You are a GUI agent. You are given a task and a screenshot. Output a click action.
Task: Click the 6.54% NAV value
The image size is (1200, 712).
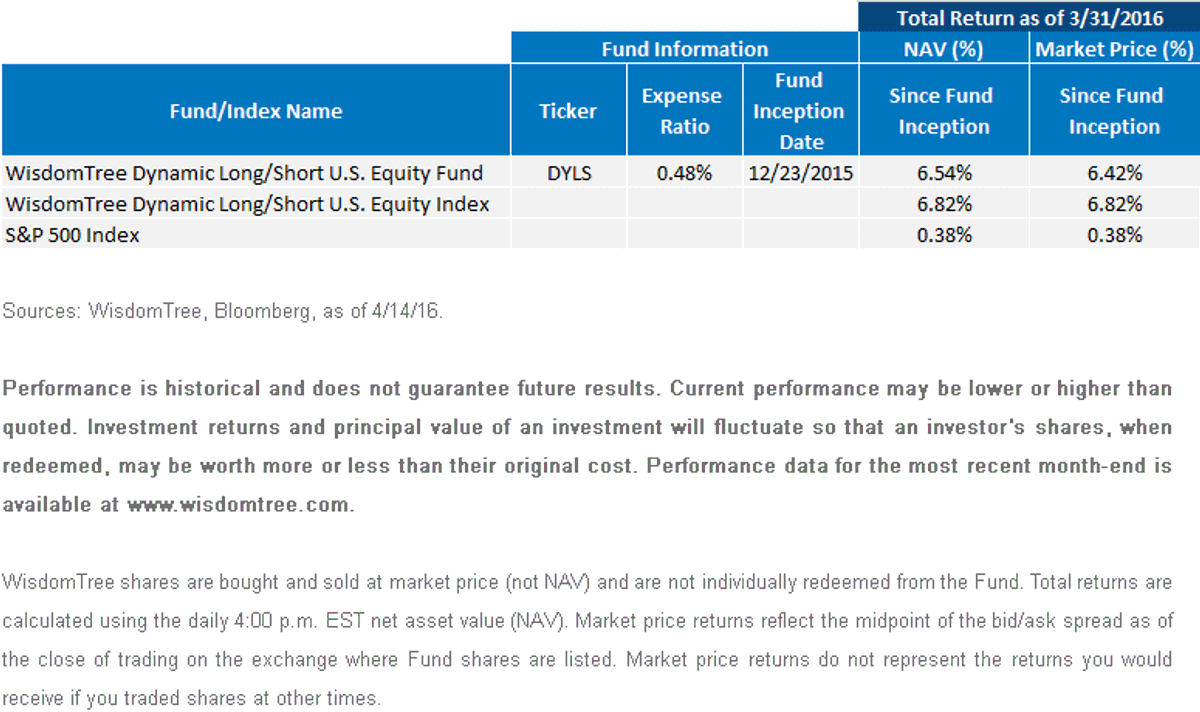coord(944,173)
